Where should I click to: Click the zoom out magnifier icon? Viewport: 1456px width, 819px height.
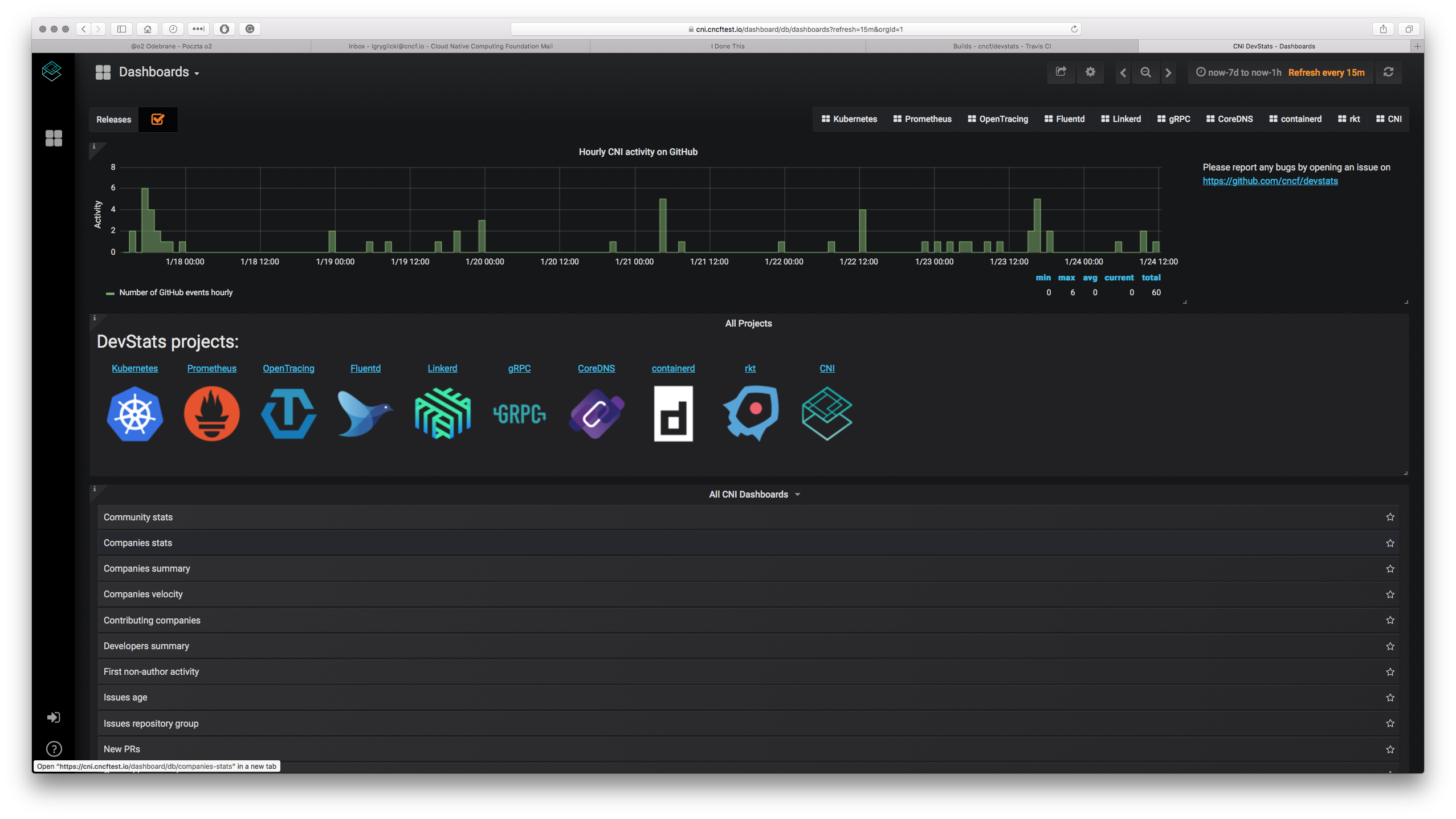(1145, 72)
